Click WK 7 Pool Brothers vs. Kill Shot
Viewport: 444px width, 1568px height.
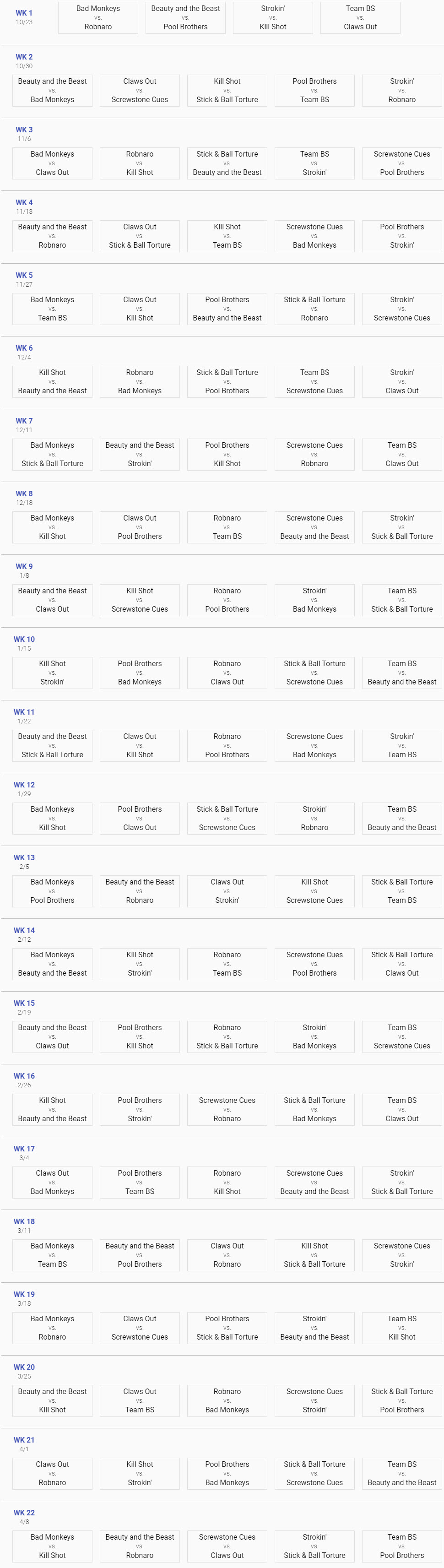[x=227, y=455]
